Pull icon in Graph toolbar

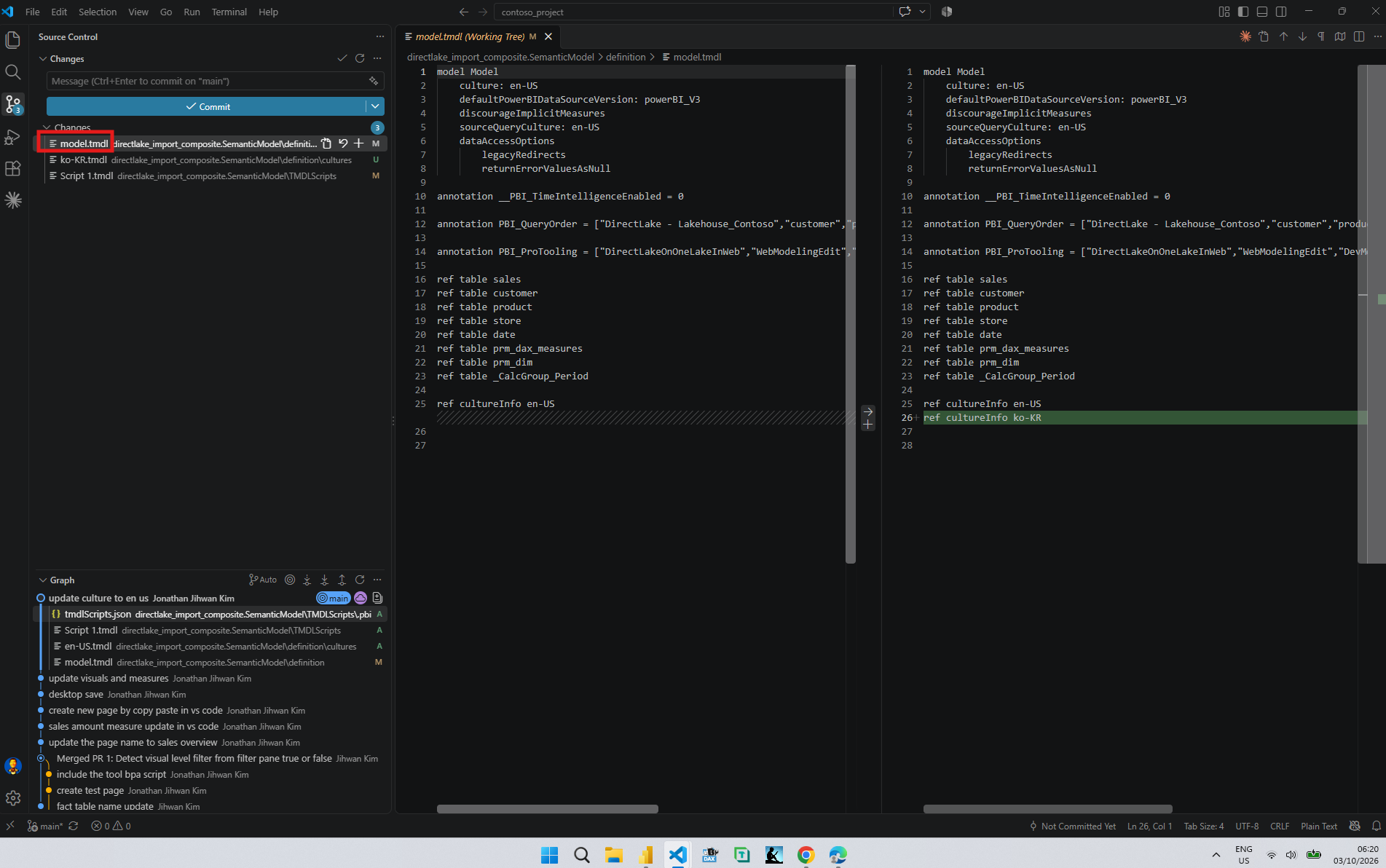[x=325, y=580]
